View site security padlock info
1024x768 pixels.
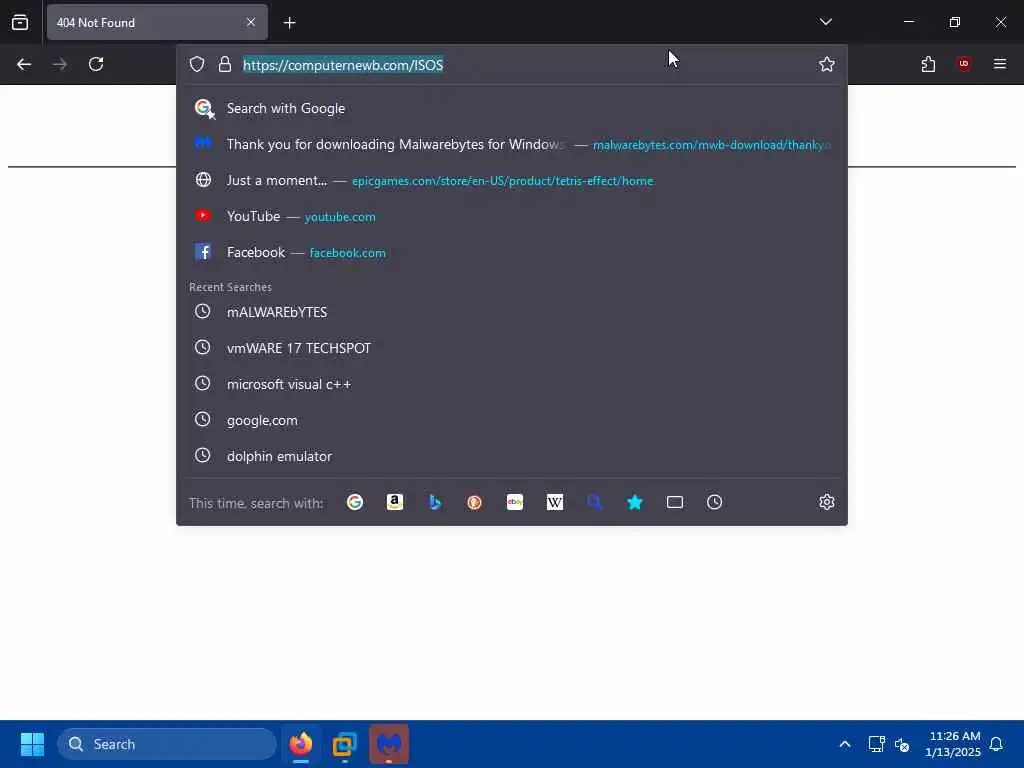pyautogui.click(x=225, y=64)
